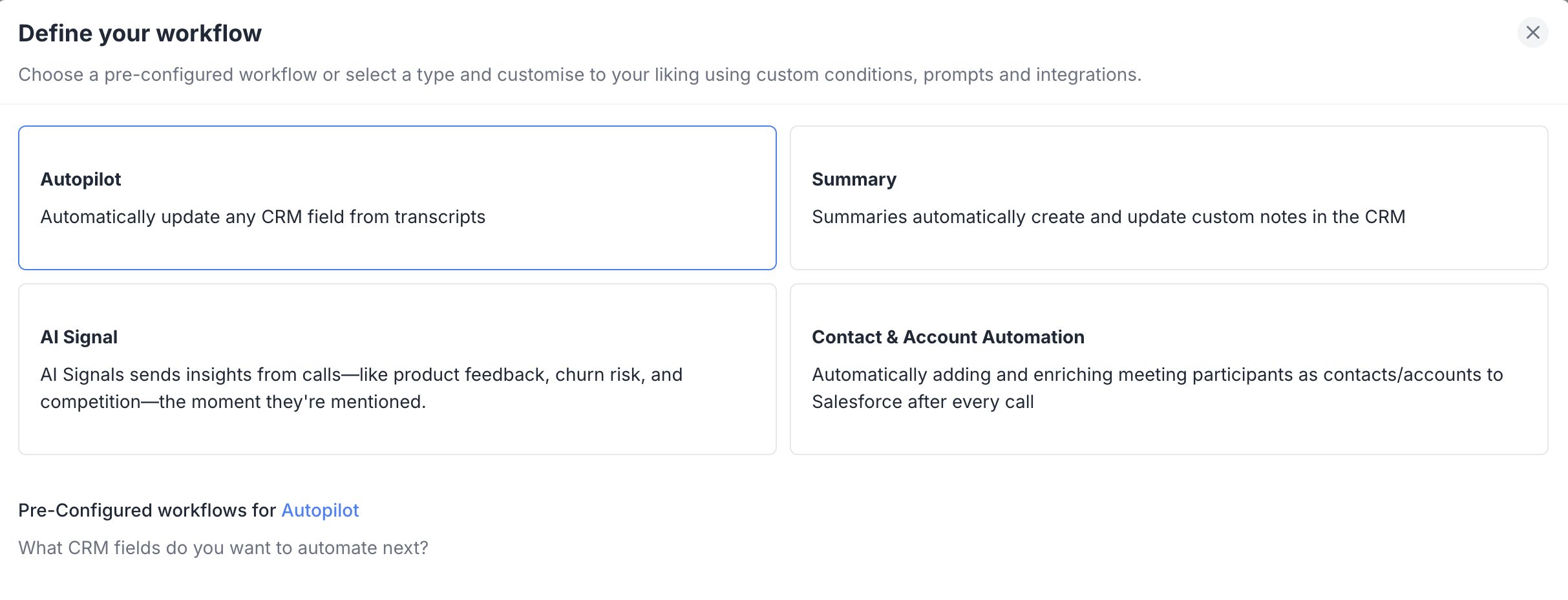Close the Define your workflow dialog
This screenshot has width=1568, height=600.
click(1532, 32)
